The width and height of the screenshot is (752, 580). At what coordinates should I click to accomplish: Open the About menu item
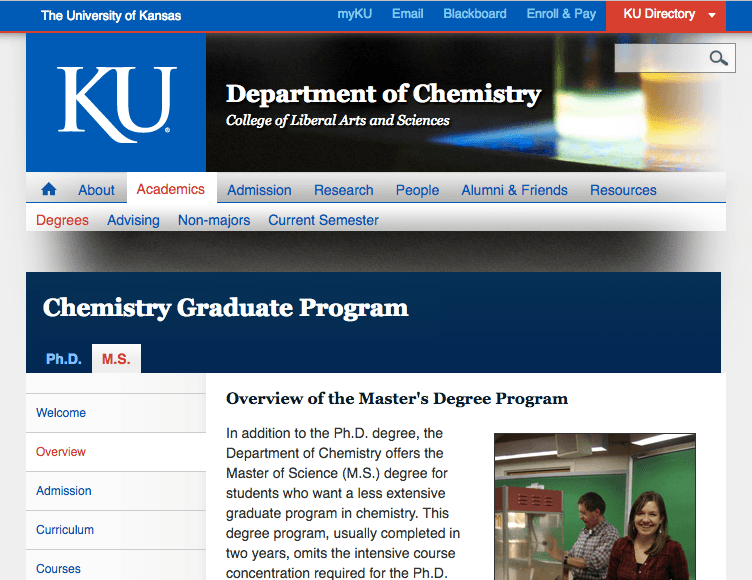click(96, 190)
